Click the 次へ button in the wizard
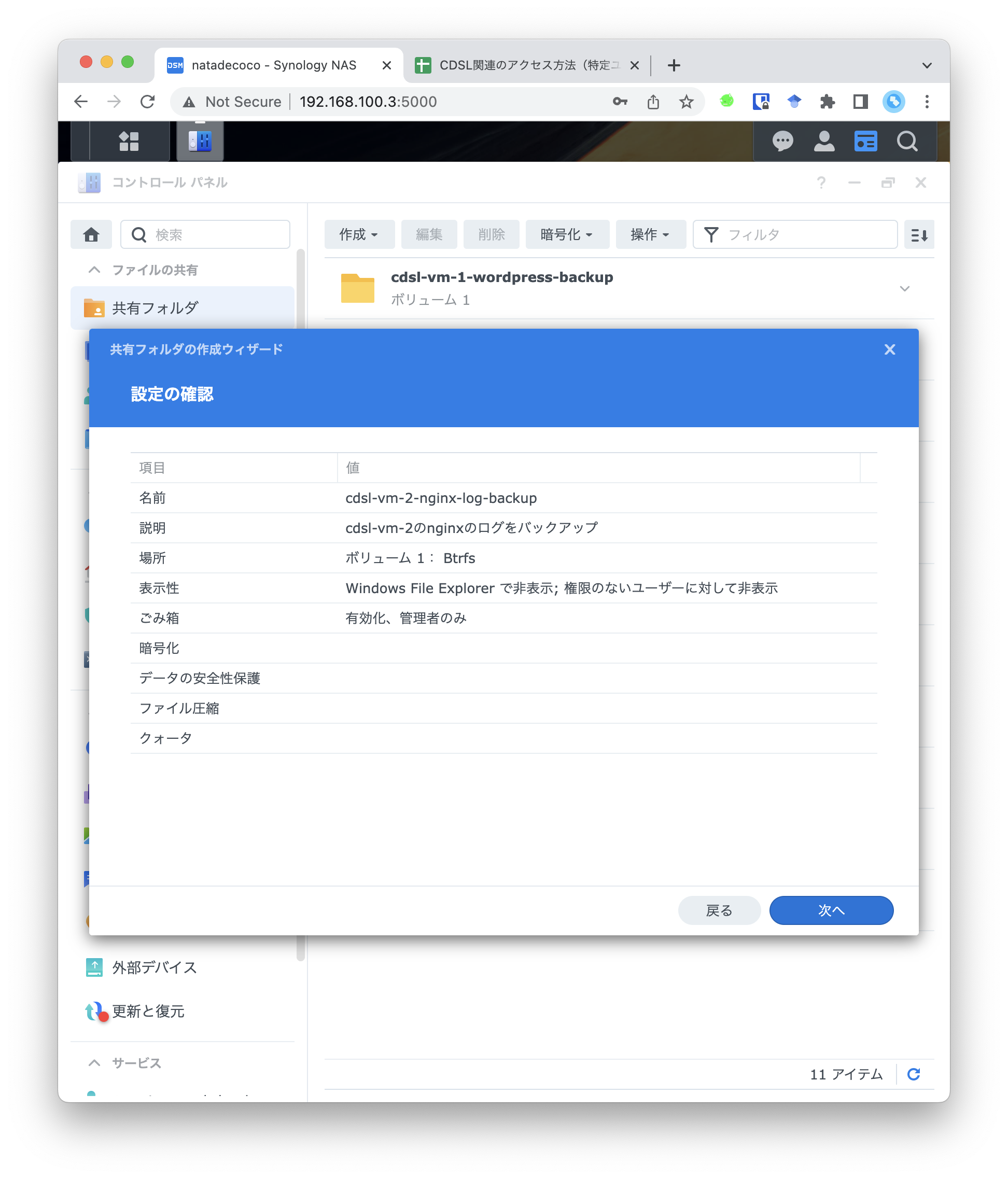Viewport: 1008px width, 1179px height. [831, 910]
